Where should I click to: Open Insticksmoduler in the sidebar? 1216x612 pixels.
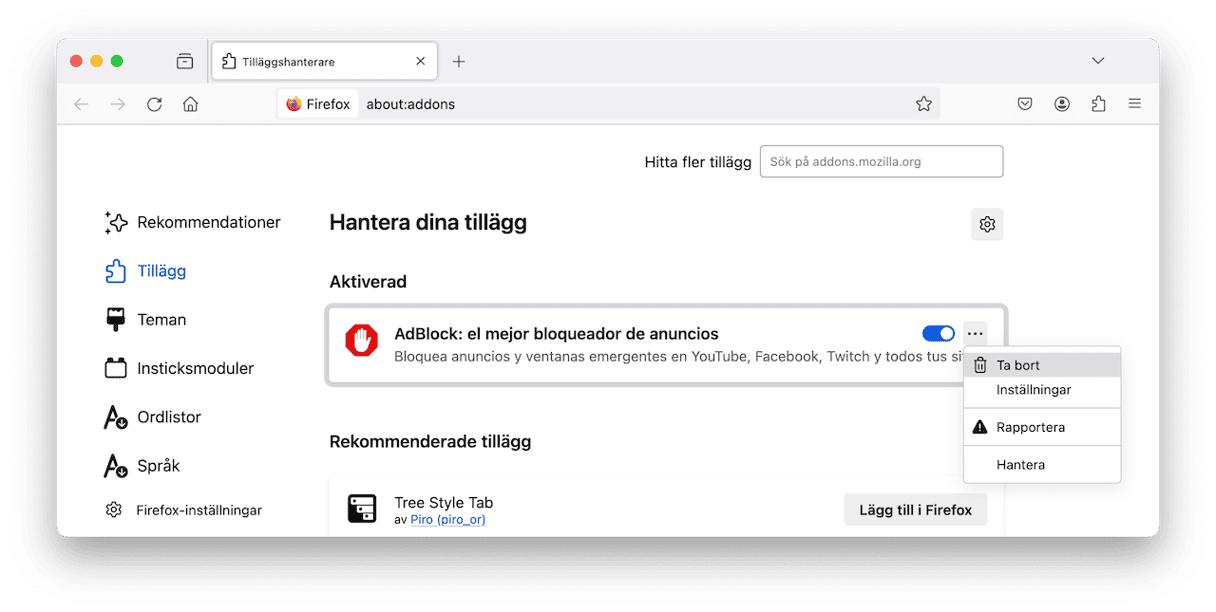click(179, 368)
